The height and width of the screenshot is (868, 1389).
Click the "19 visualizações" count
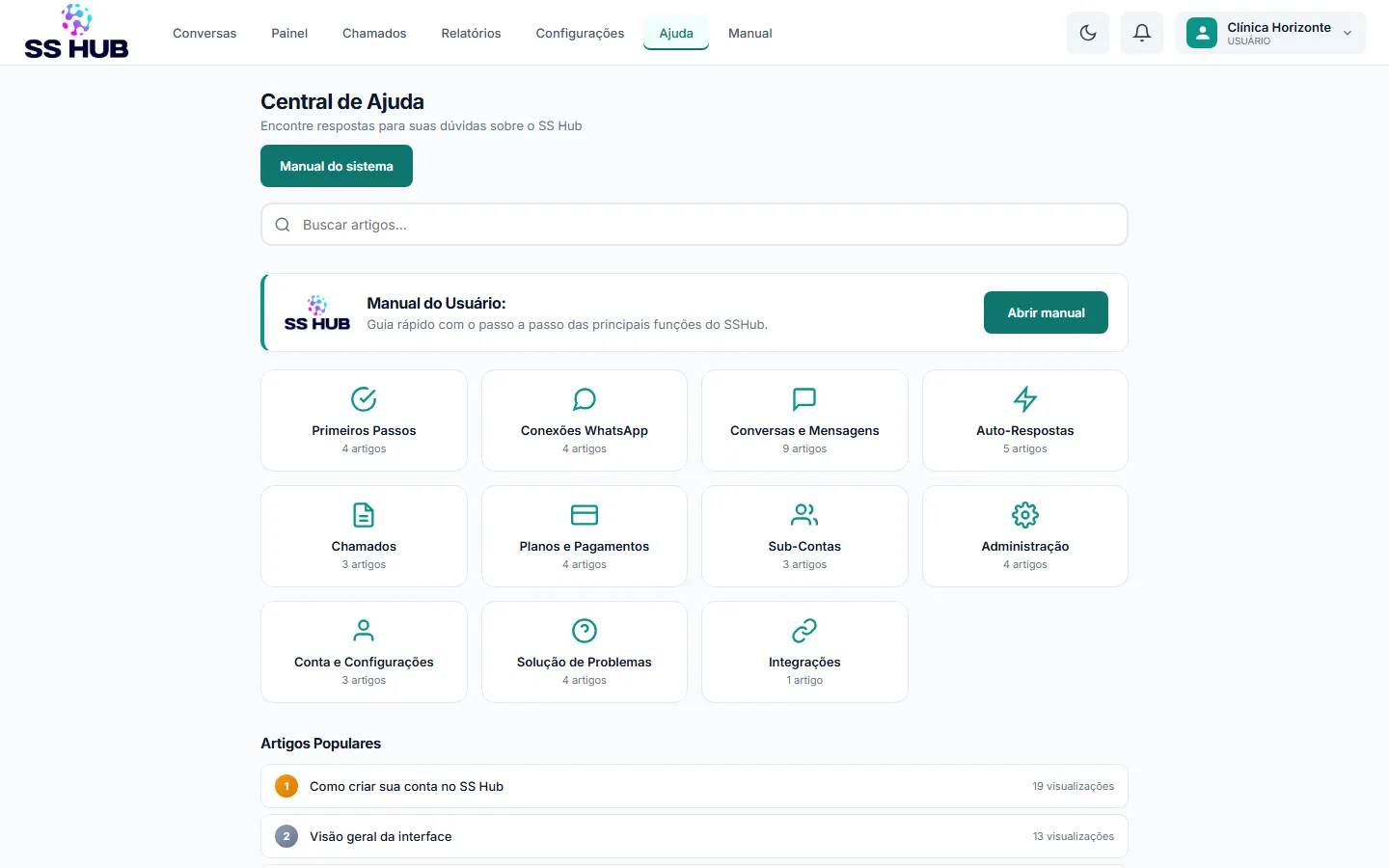click(x=1074, y=786)
